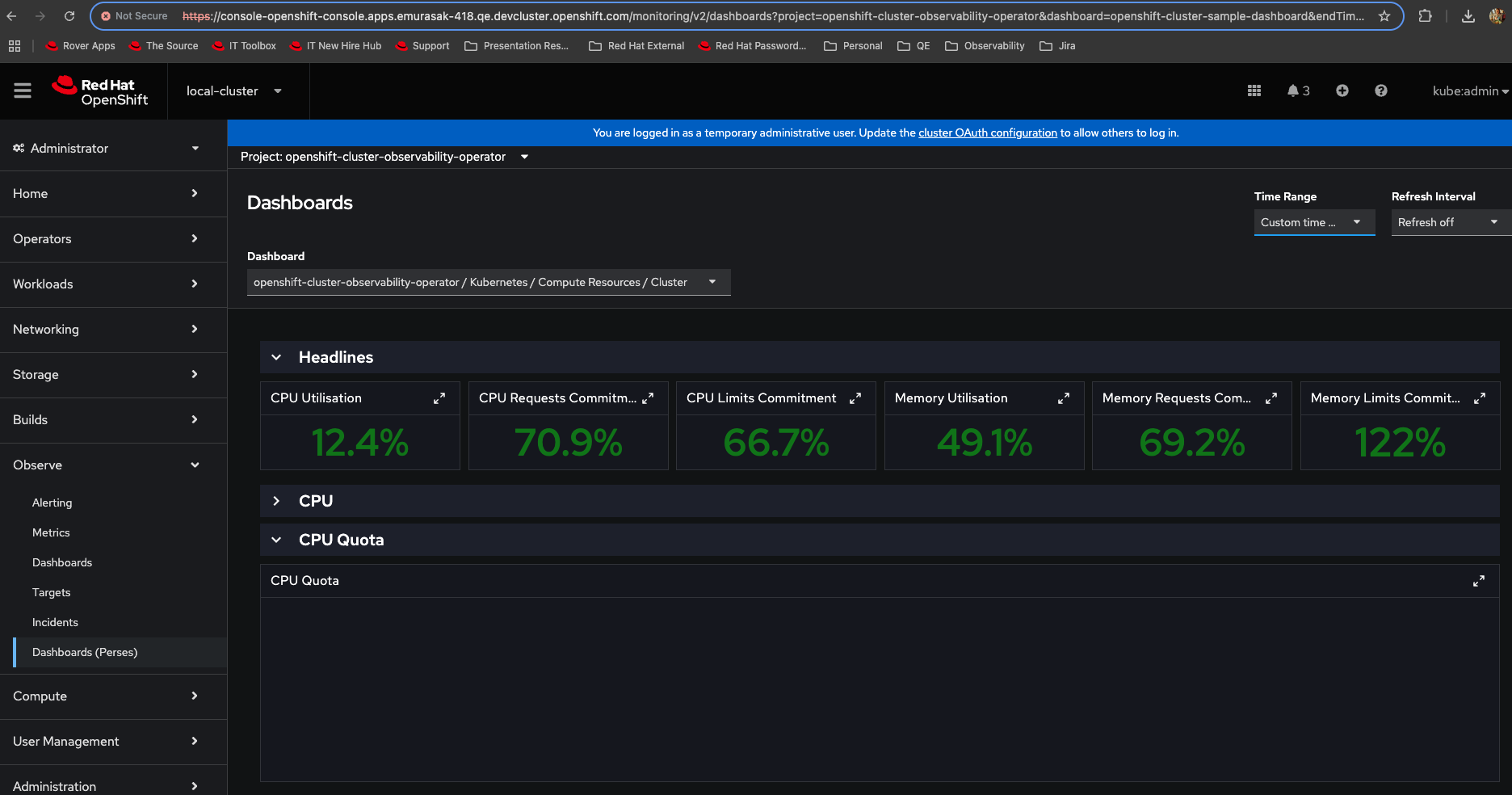Collapse the CPU Quota section
Image resolution: width=1512 pixels, height=795 pixels.
tap(276, 540)
